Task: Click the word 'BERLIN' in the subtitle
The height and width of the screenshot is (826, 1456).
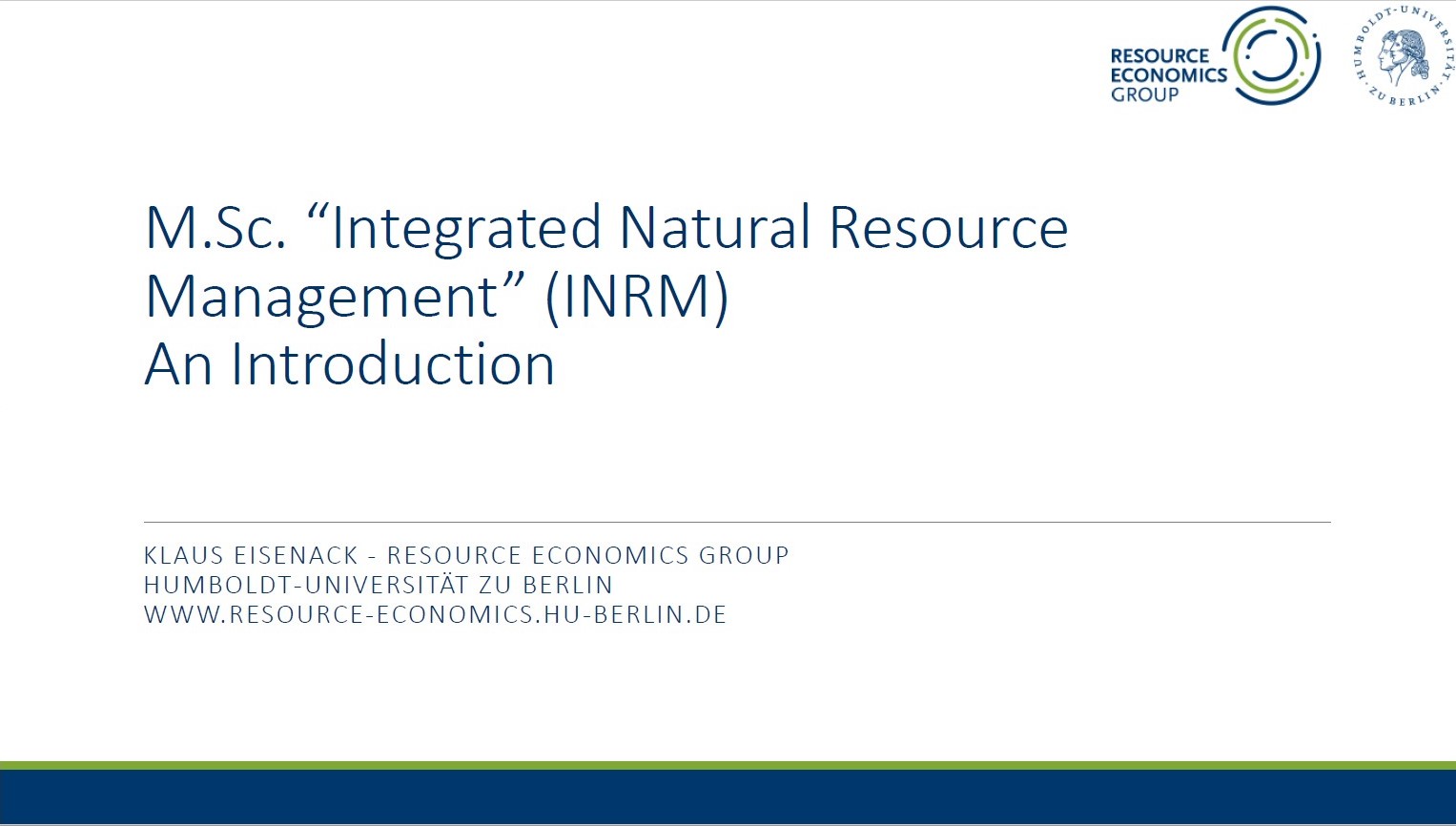Action: coord(567,586)
